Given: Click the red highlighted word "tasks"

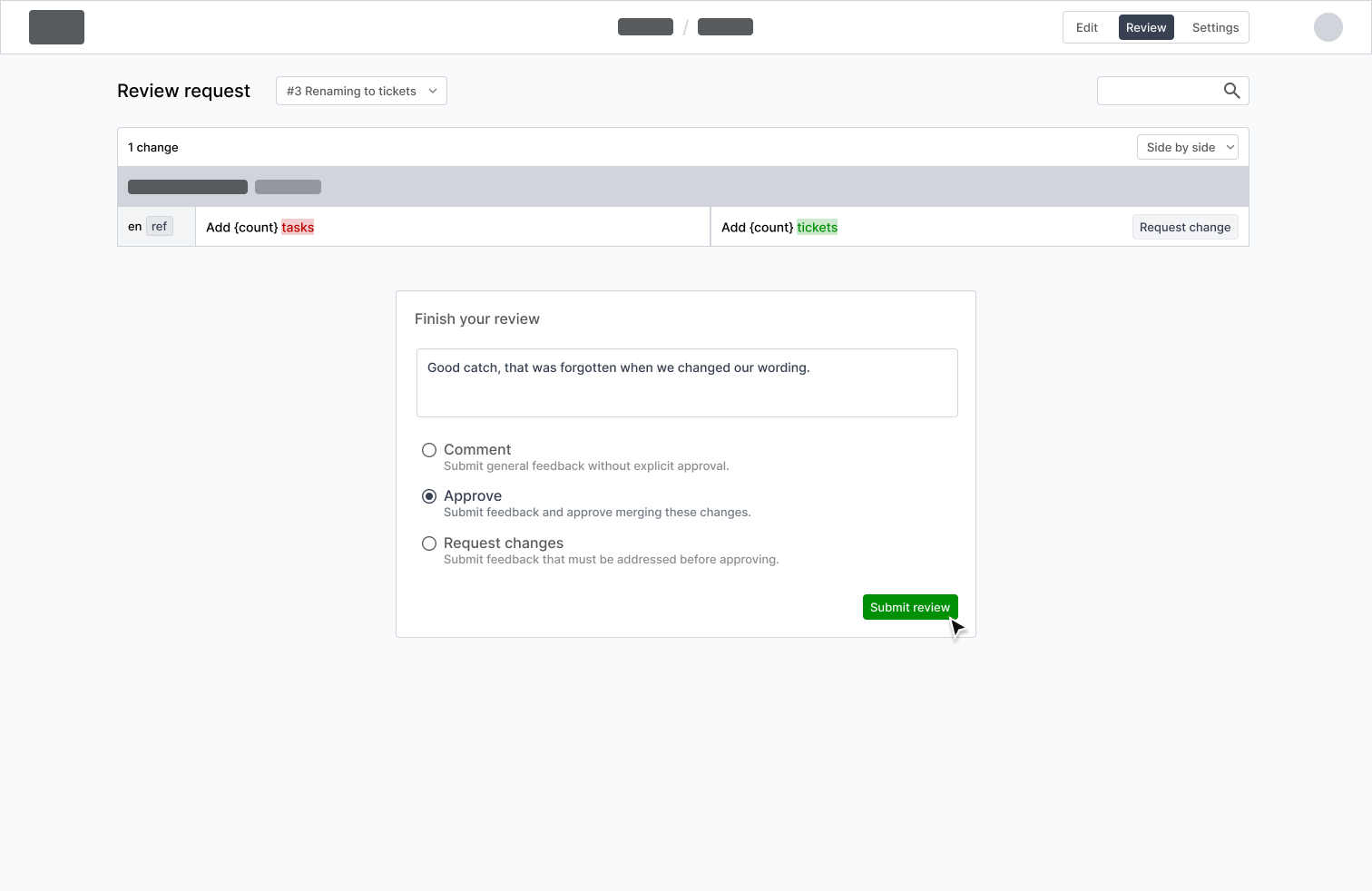Looking at the screenshot, I should (x=298, y=227).
